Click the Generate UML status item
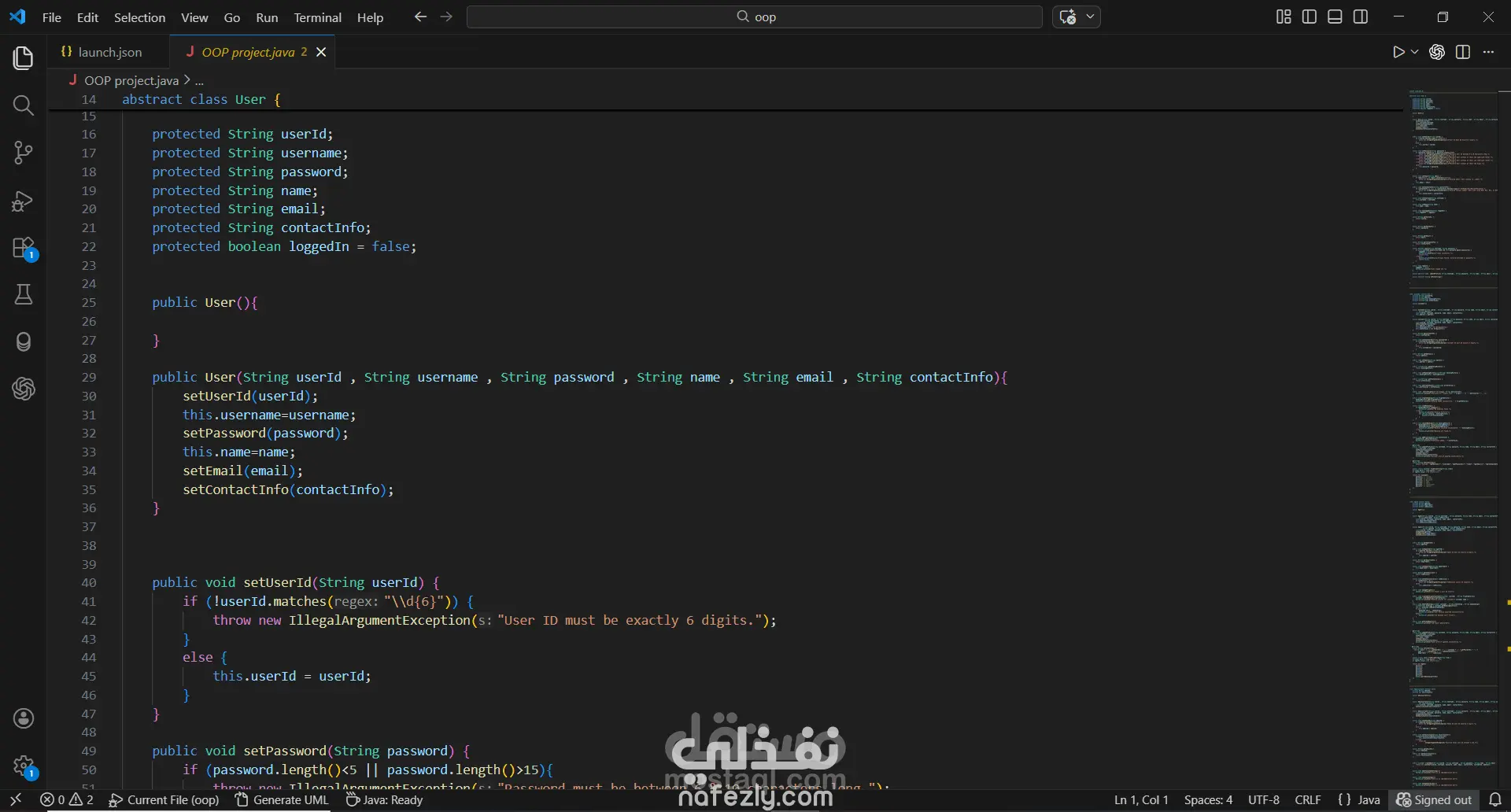The height and width of the screenshot is (812, 1511). coord(282,800)
